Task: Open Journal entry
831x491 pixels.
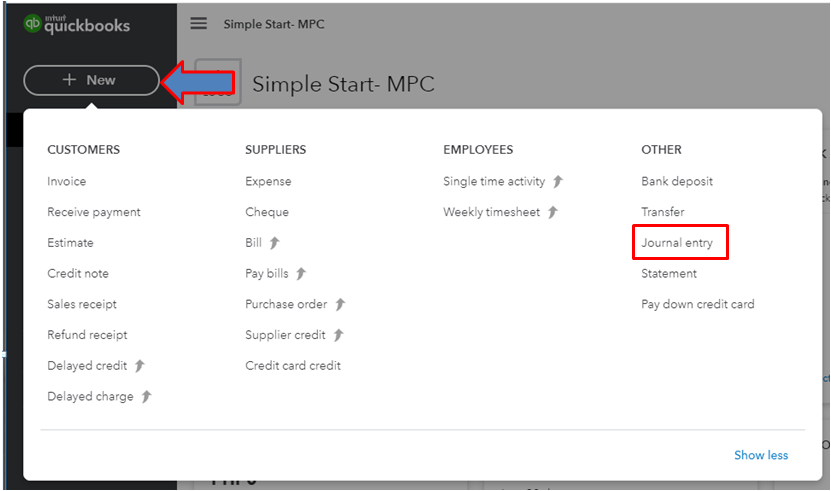Action: point(677,243)
